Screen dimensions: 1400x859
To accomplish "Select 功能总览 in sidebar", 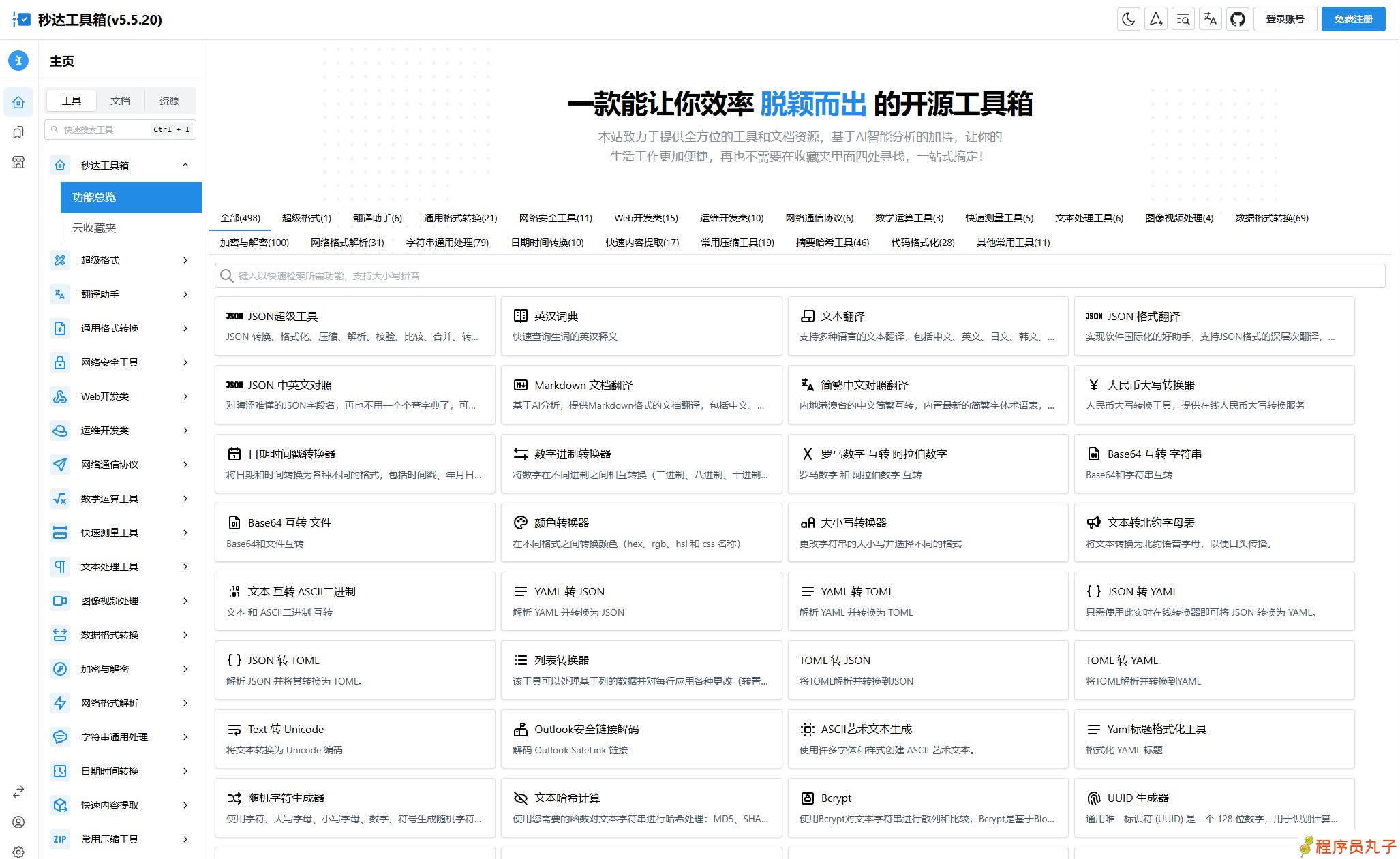I will (x=131, y=197).
